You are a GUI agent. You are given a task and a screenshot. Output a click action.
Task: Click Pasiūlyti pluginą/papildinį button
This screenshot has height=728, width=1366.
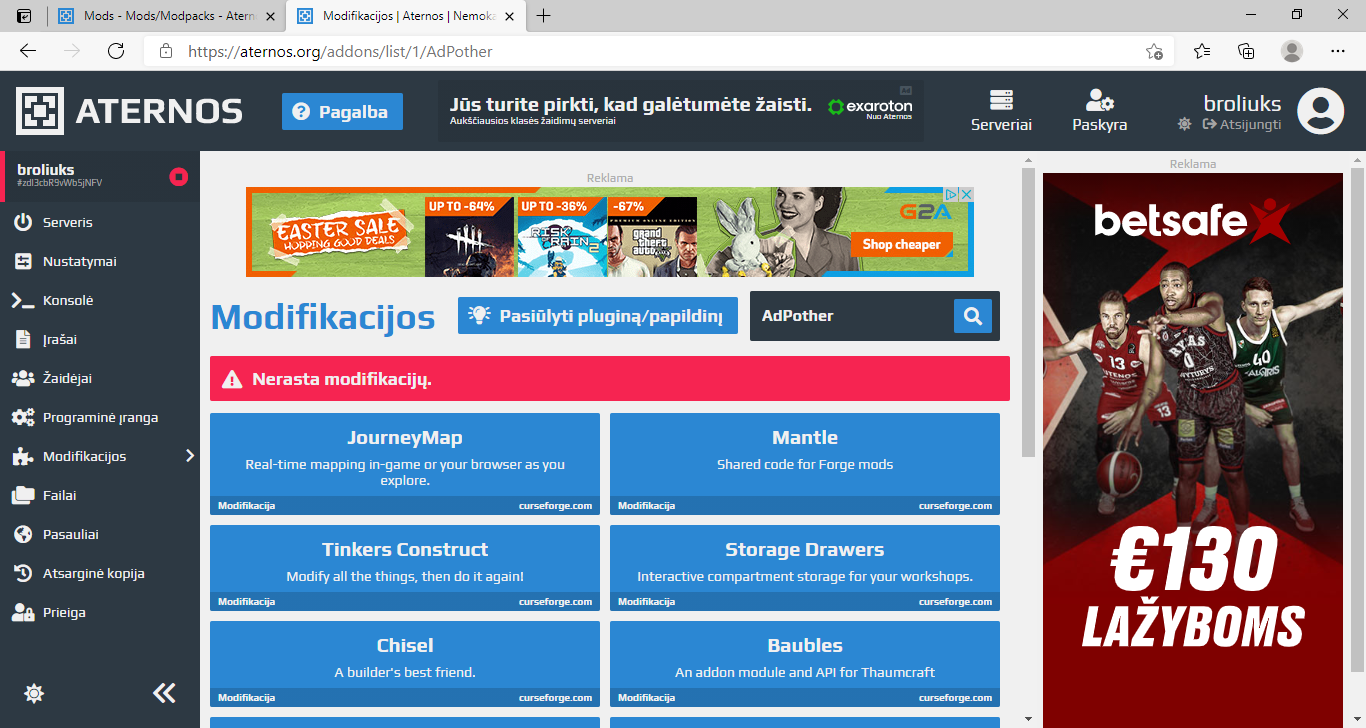tap(597, 316)
